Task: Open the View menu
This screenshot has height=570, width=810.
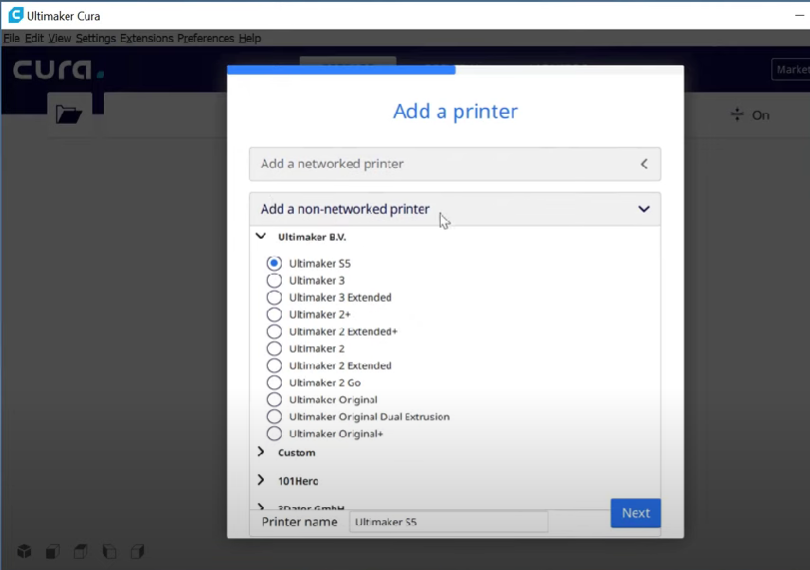Action: (x=59, y=38)
